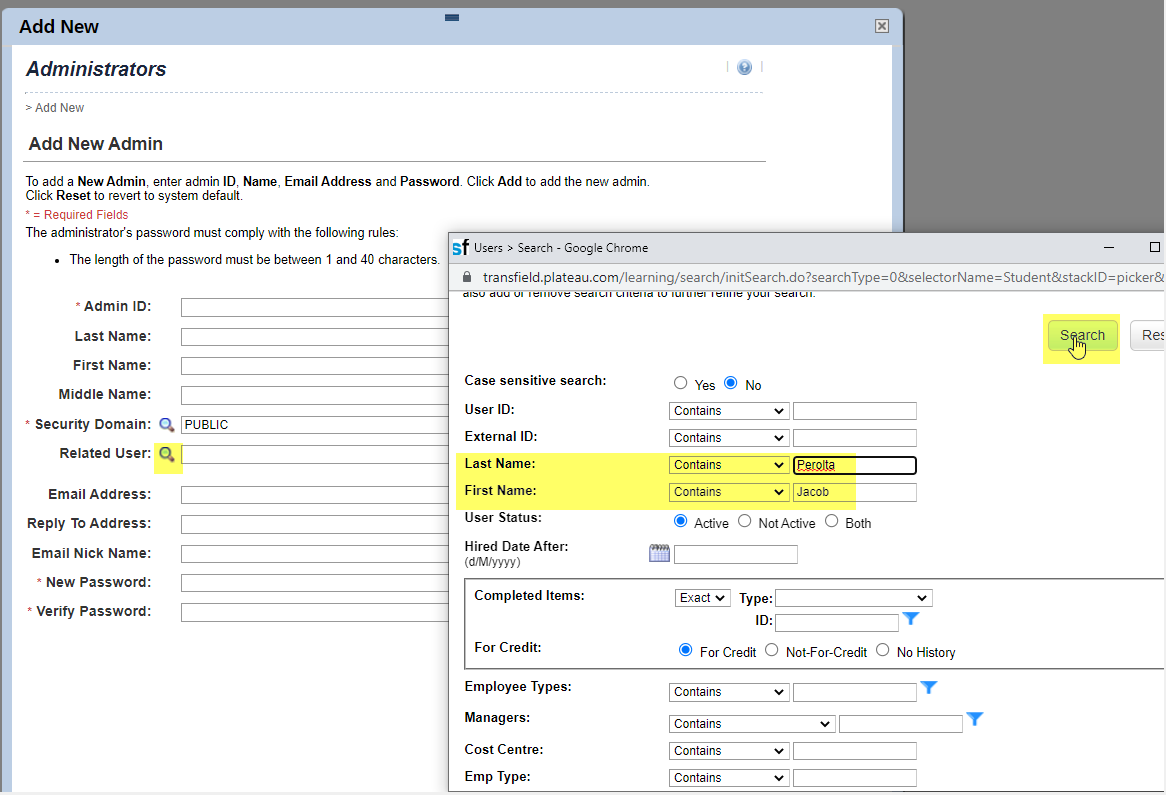Close the Add New dialog

coord(881,27)
